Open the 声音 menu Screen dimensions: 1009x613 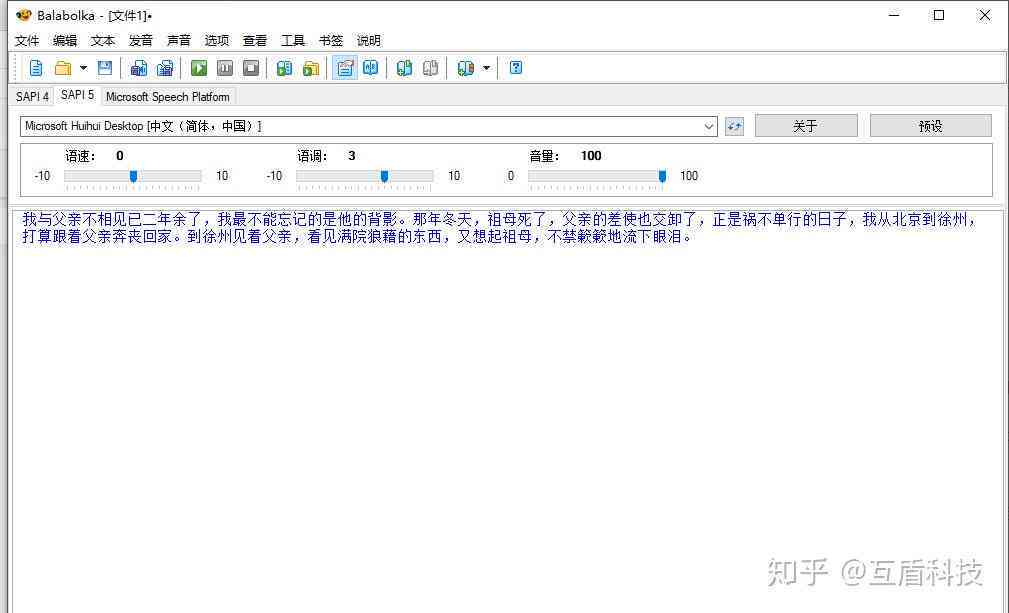pyautogui.click(x=179, y=41)
